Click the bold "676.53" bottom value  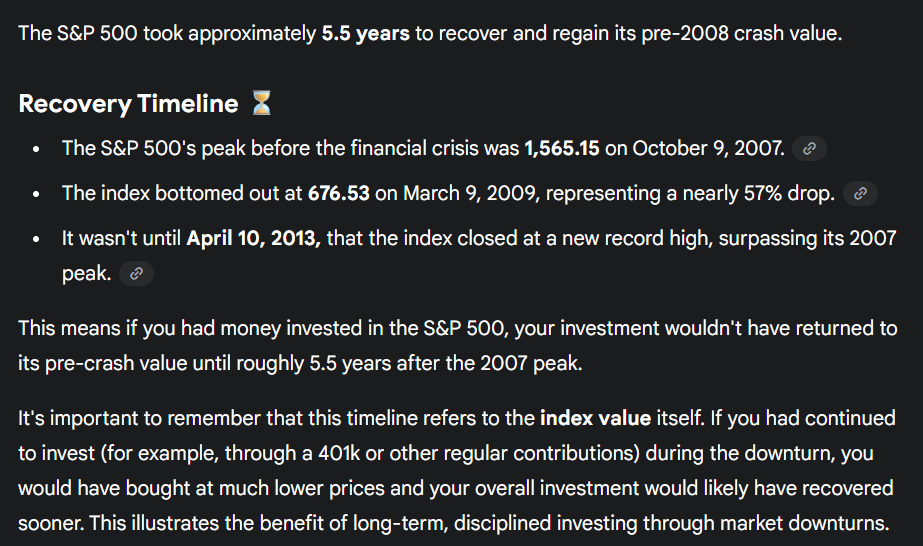point(338,194)
